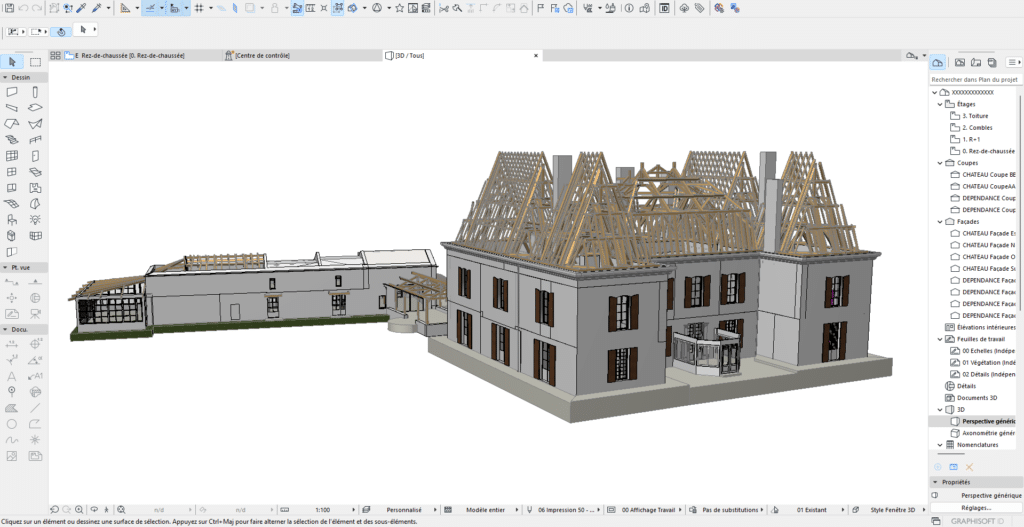The image size is (1024, 527).
Task: Select the Marquee tool in toolbox
Action: click(x=35, y=62)
